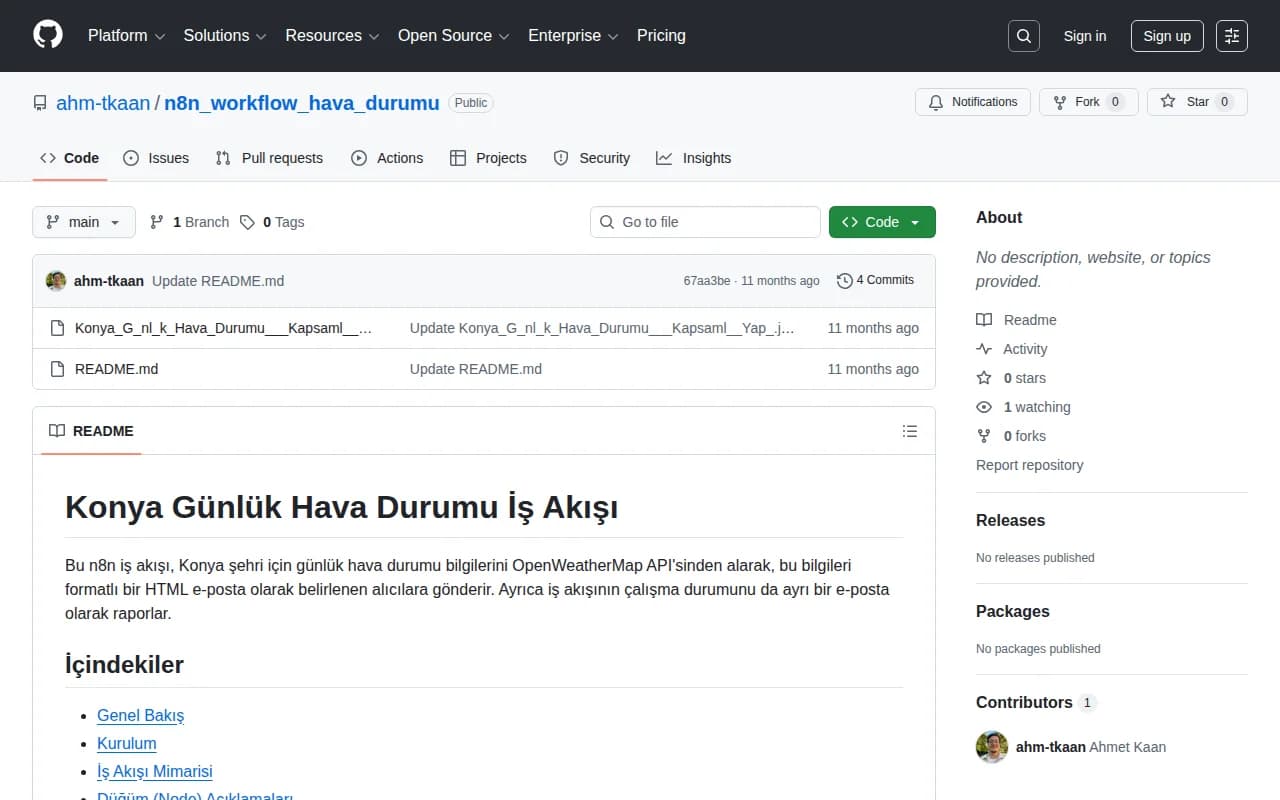Click the watching eye icon in the sidebar

pos(983,407)
